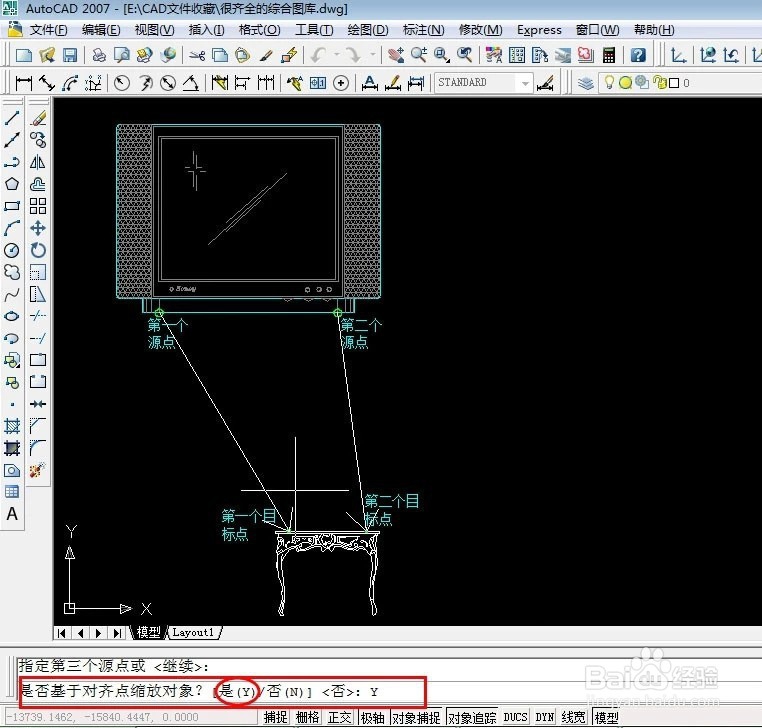The height and width of the screenshot is (728, 762).
Task: Open the 帮助(H) menu
Action: coord(654,30)
